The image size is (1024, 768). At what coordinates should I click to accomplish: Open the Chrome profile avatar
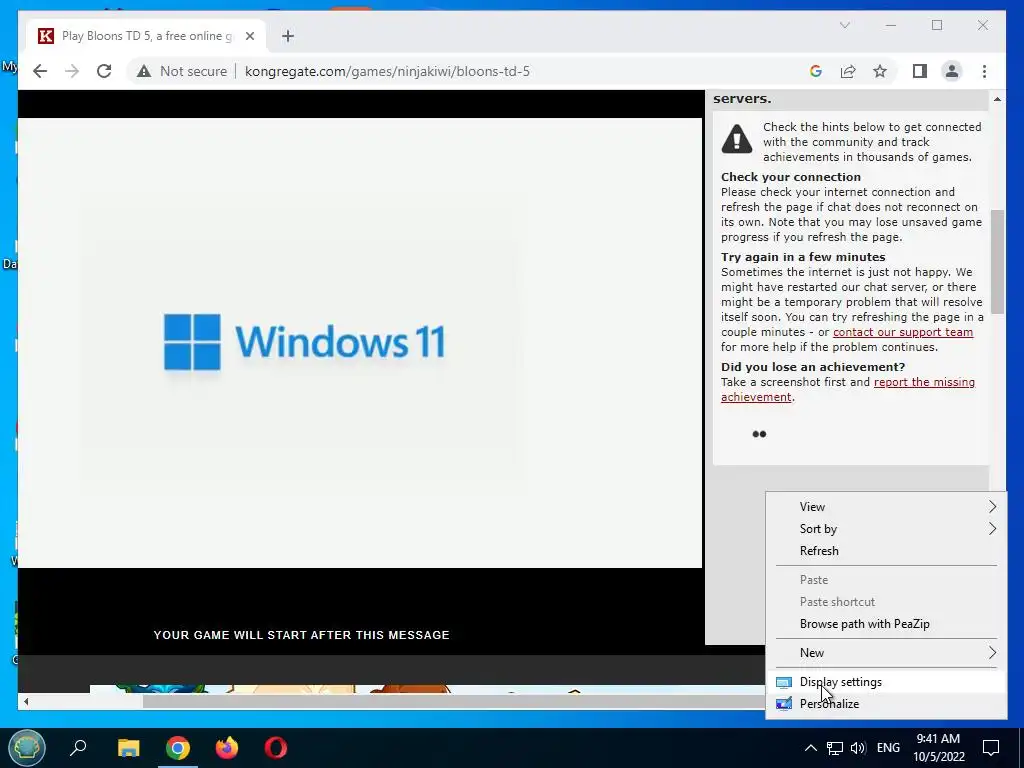[952, 71]
